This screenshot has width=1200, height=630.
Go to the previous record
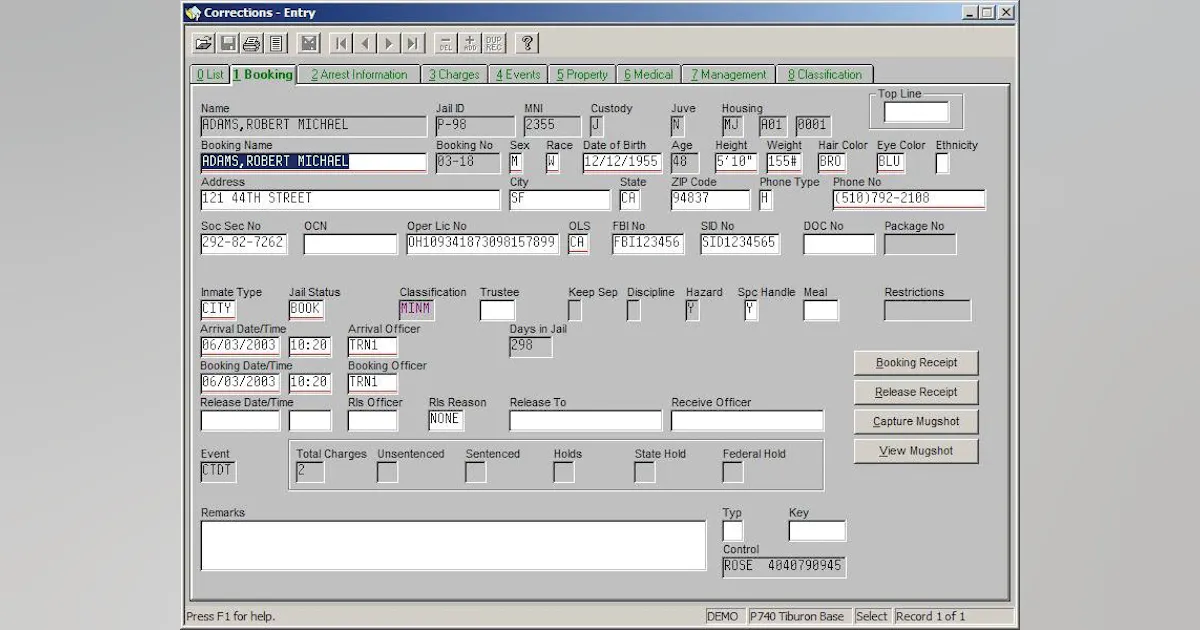click(365, 43)
